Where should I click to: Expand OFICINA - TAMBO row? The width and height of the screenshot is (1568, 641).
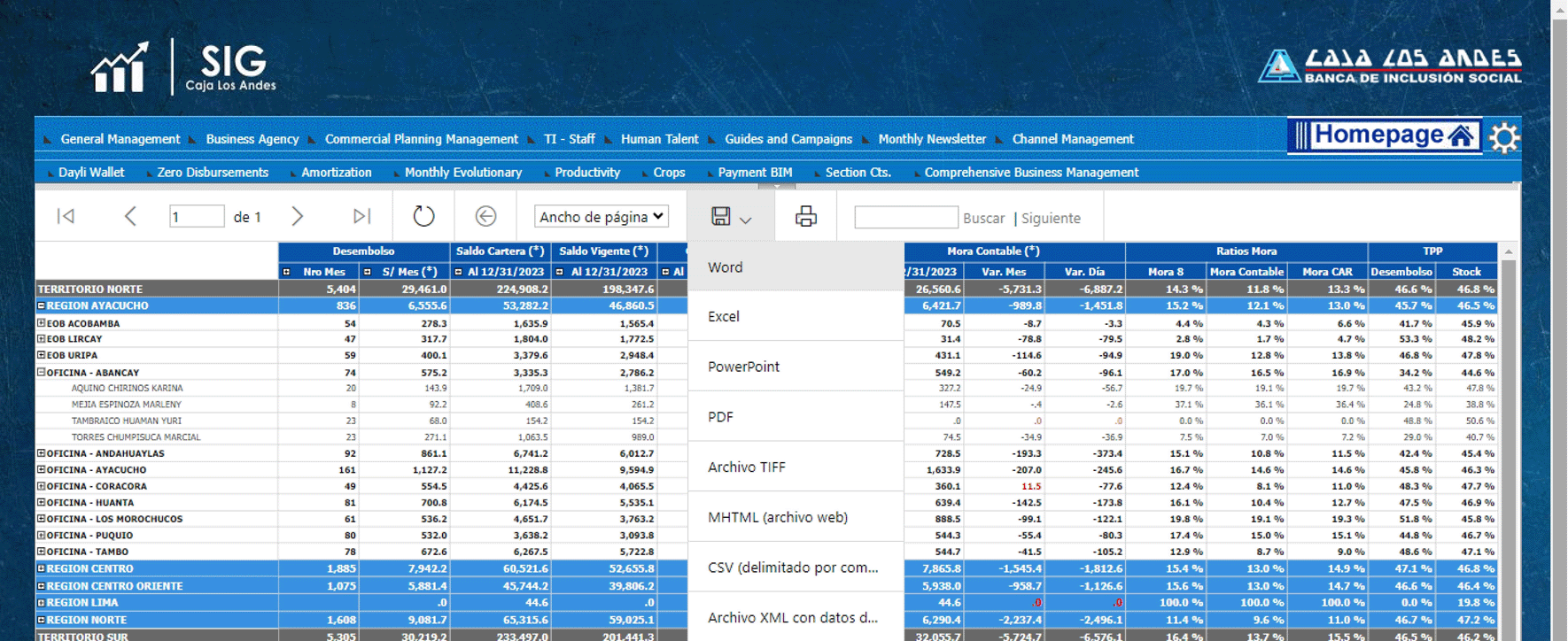(41, 551)
